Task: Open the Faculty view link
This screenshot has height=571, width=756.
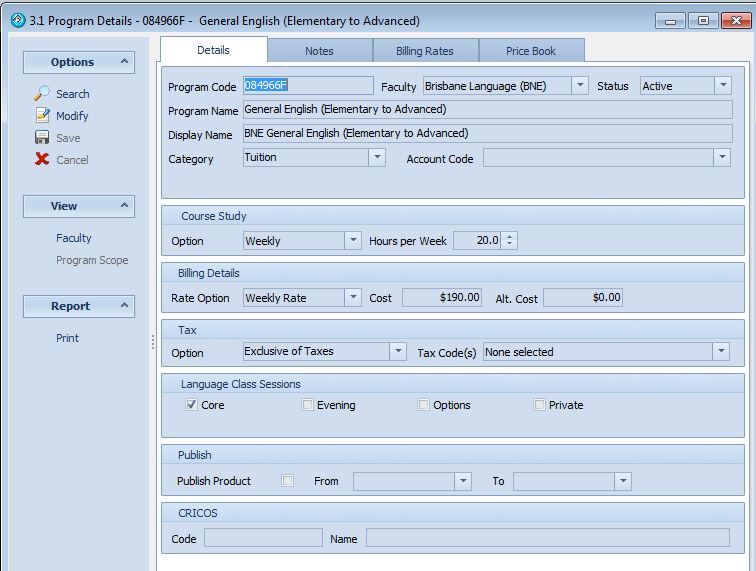Action: tap(74, 238)
